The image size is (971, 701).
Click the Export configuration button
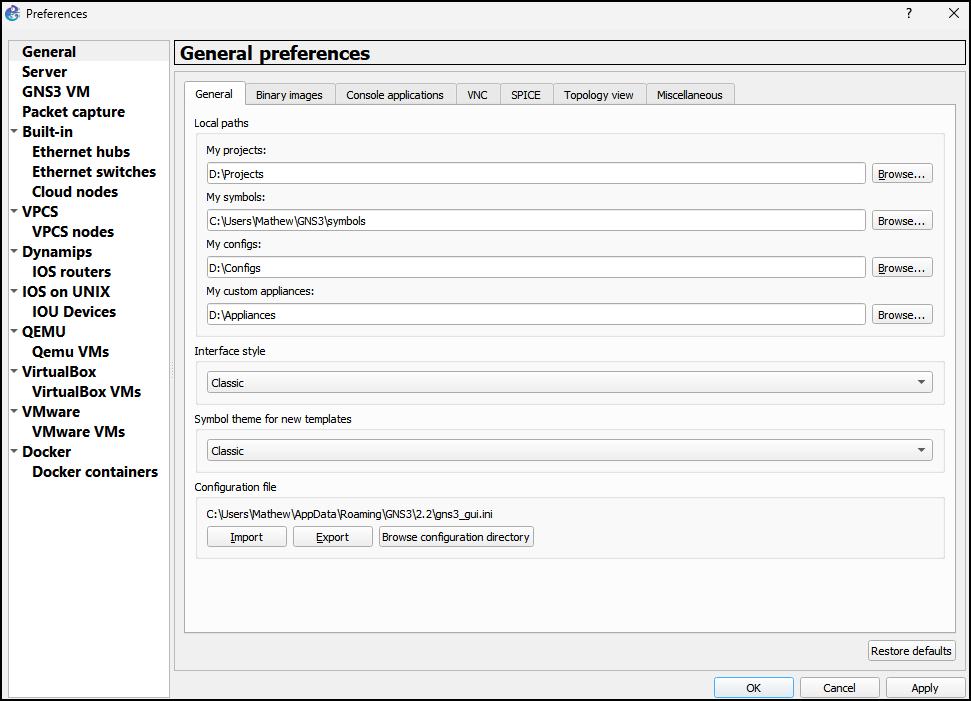[333, 537]
